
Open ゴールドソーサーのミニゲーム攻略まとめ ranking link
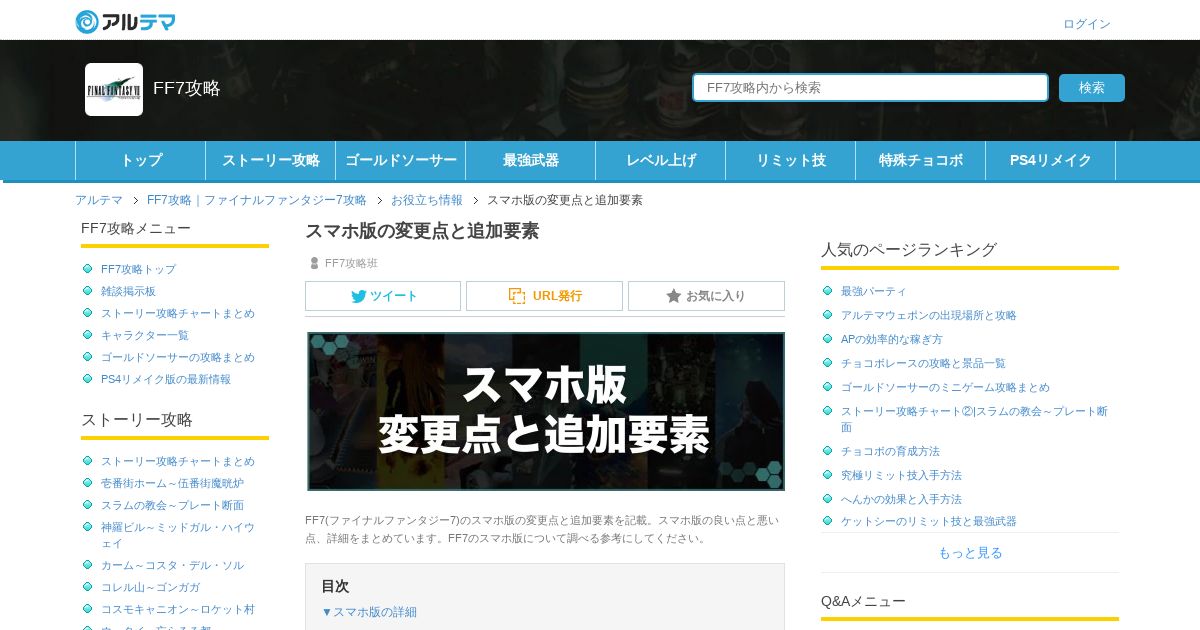pyautogui.click(x=945, y=387)
